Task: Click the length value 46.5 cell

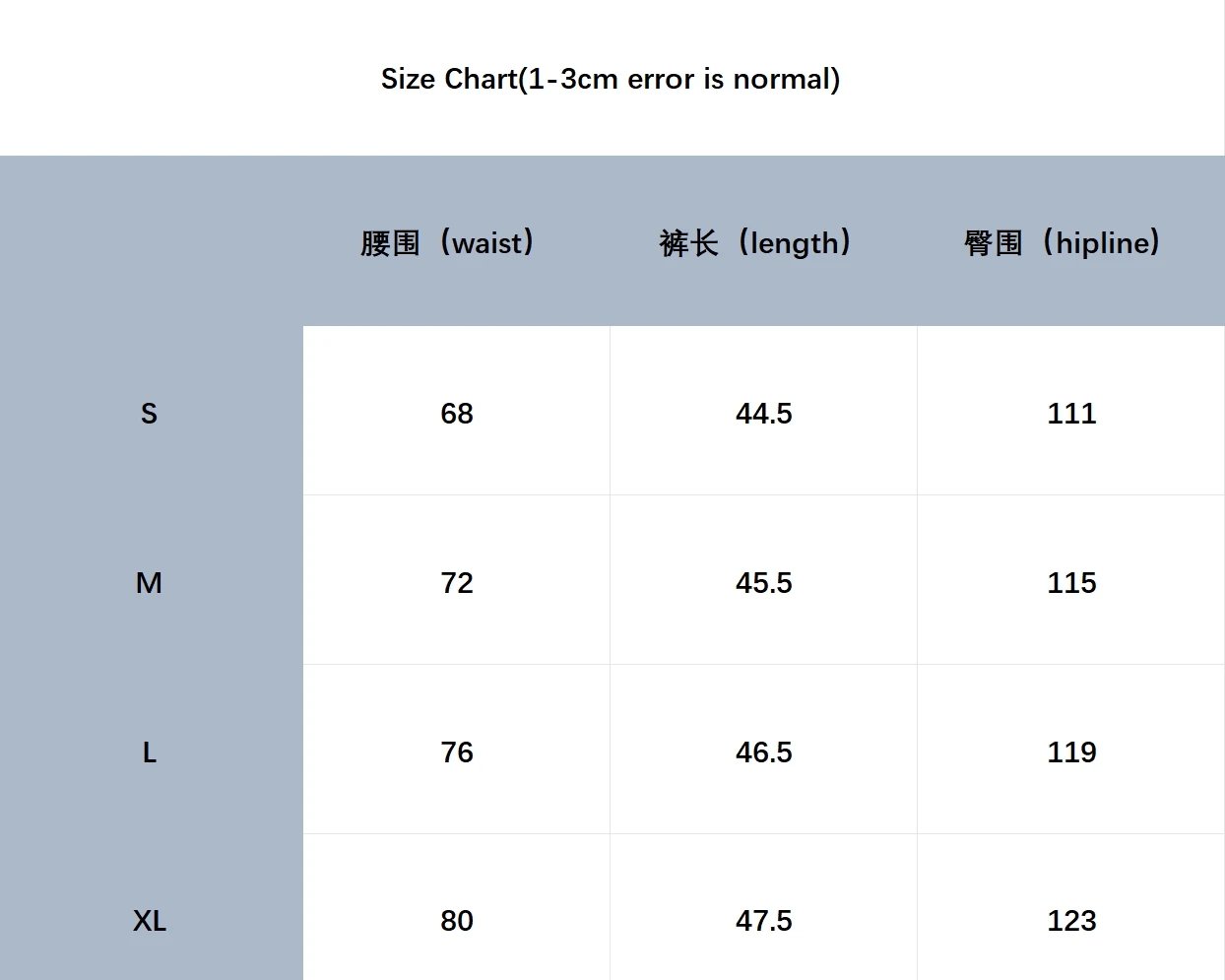Action: coord(764,750)
